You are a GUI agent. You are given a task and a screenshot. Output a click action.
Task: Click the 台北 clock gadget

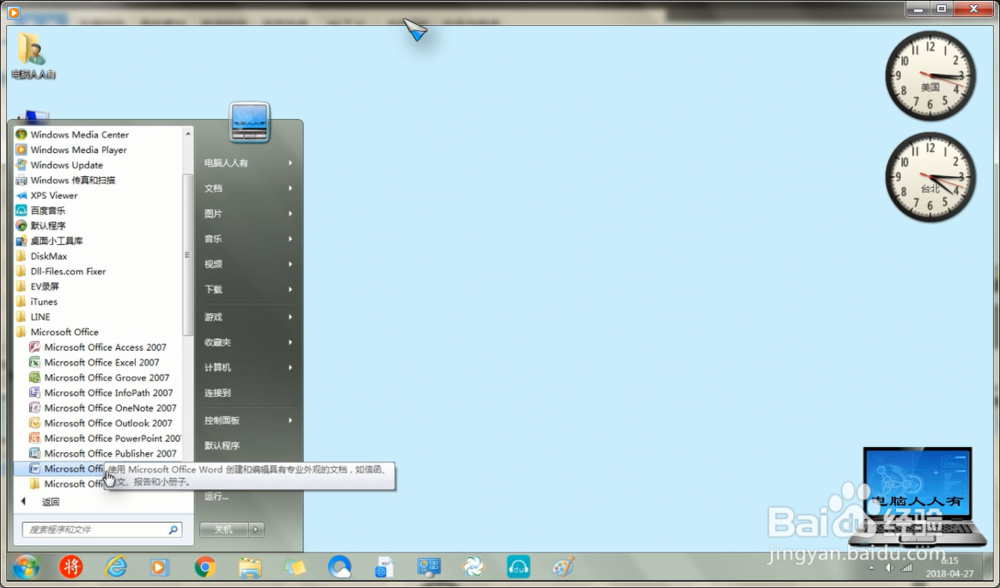[x=930, y=177]
